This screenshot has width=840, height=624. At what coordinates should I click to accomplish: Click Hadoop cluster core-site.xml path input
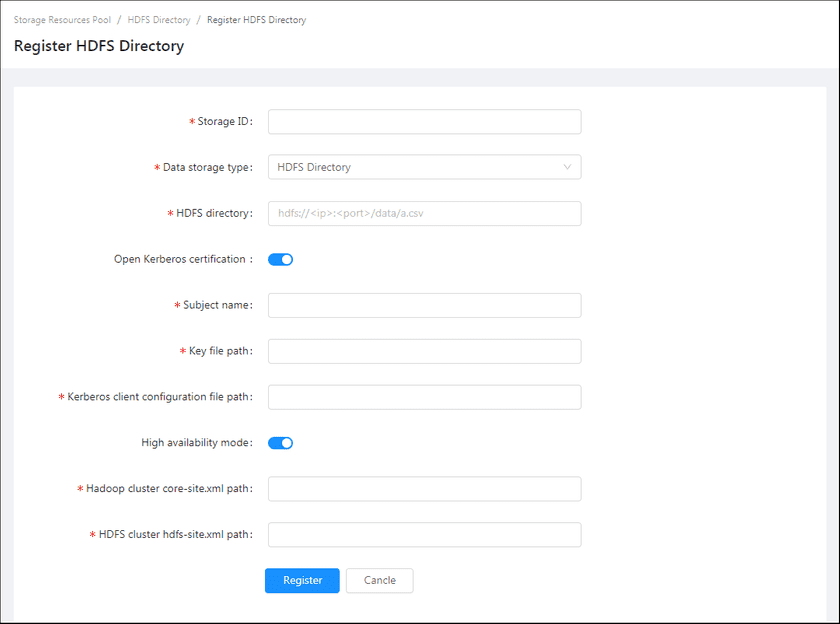click(x=424, y=489)
